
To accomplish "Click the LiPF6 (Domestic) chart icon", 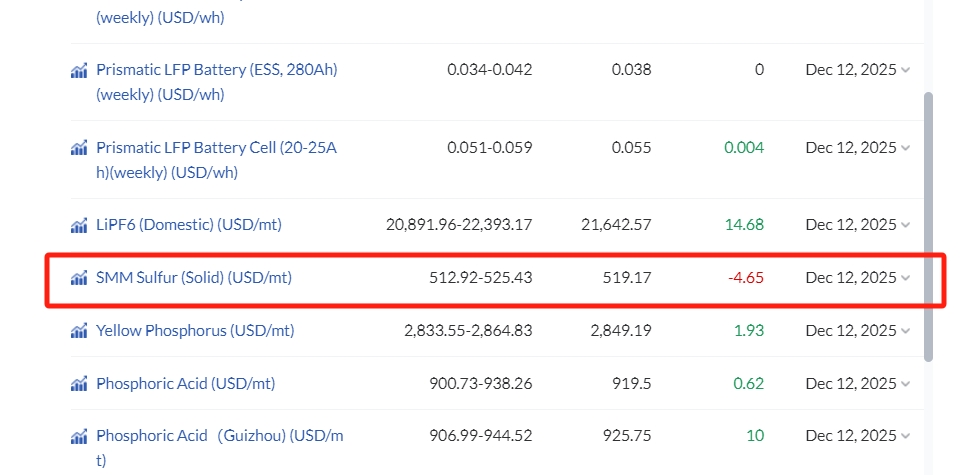I will click(x=78, y=225).
